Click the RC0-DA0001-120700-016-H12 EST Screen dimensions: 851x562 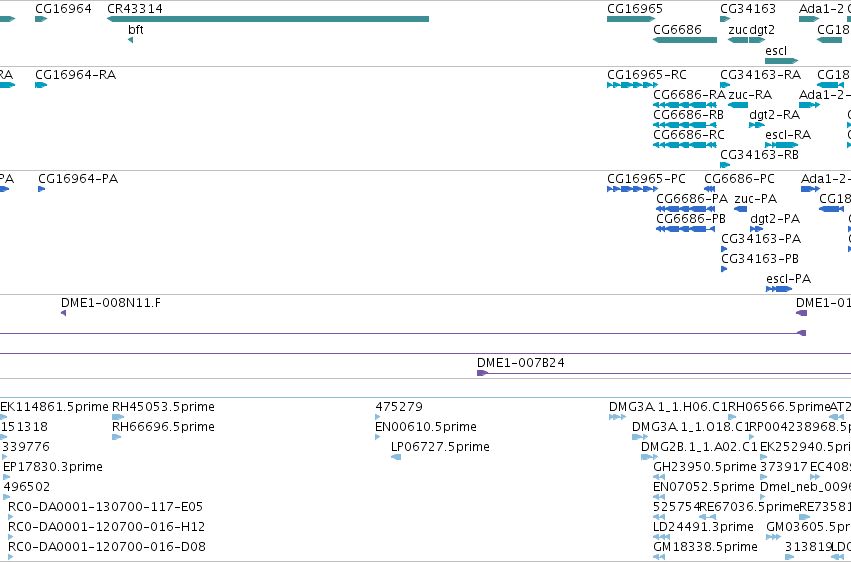[x=10, y=538]
